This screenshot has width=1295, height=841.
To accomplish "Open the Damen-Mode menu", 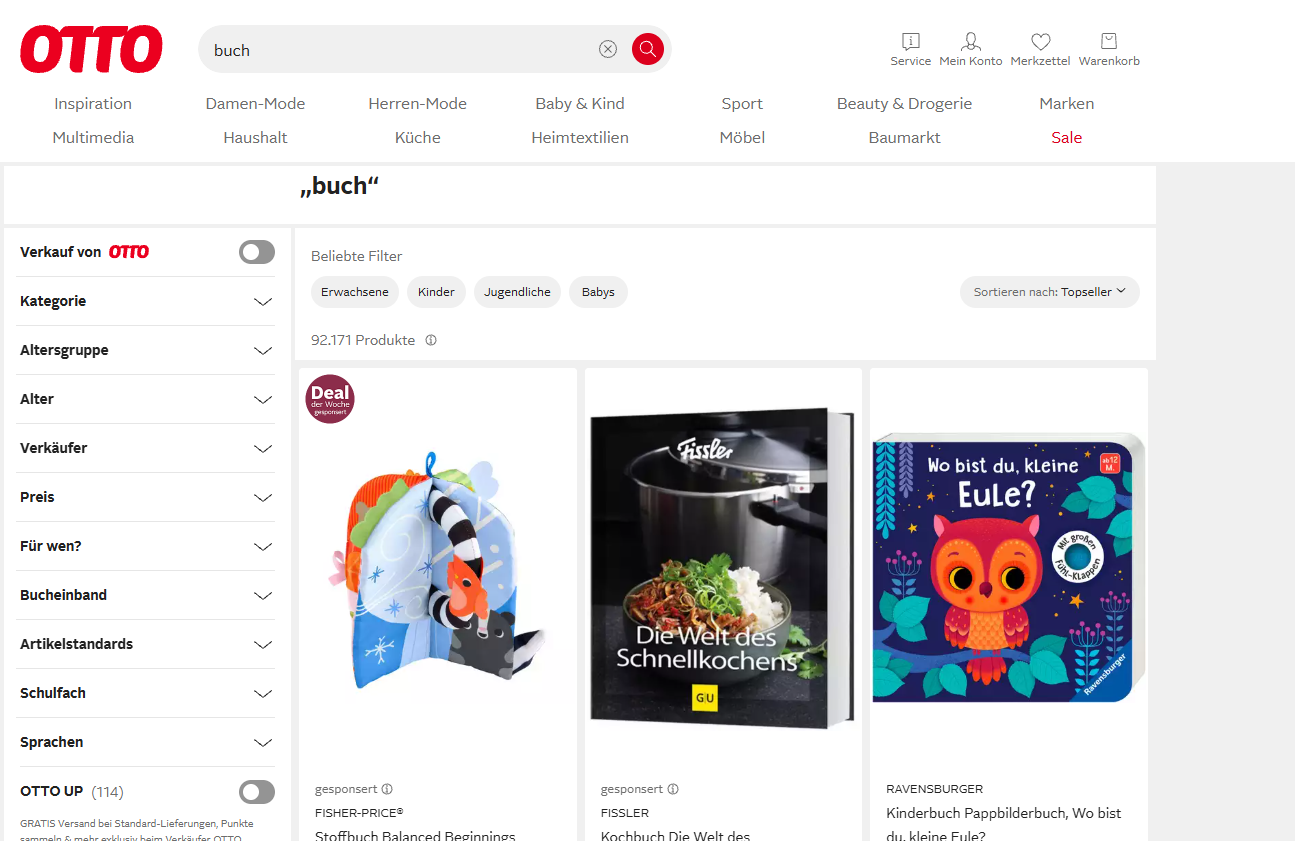I will coord(255,104).
